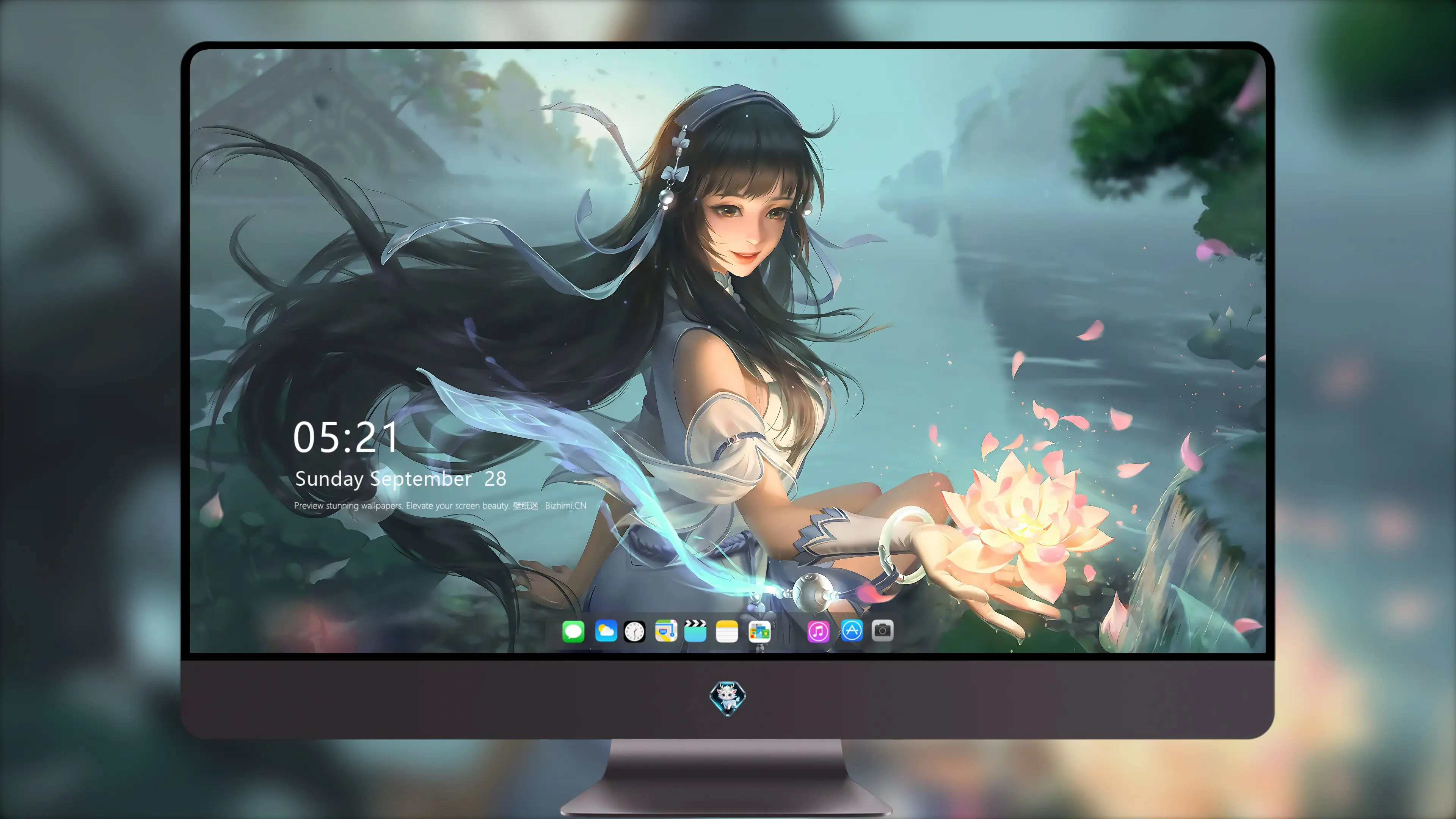
Task: Open the blue App Store icon
Action: [852, 630]
